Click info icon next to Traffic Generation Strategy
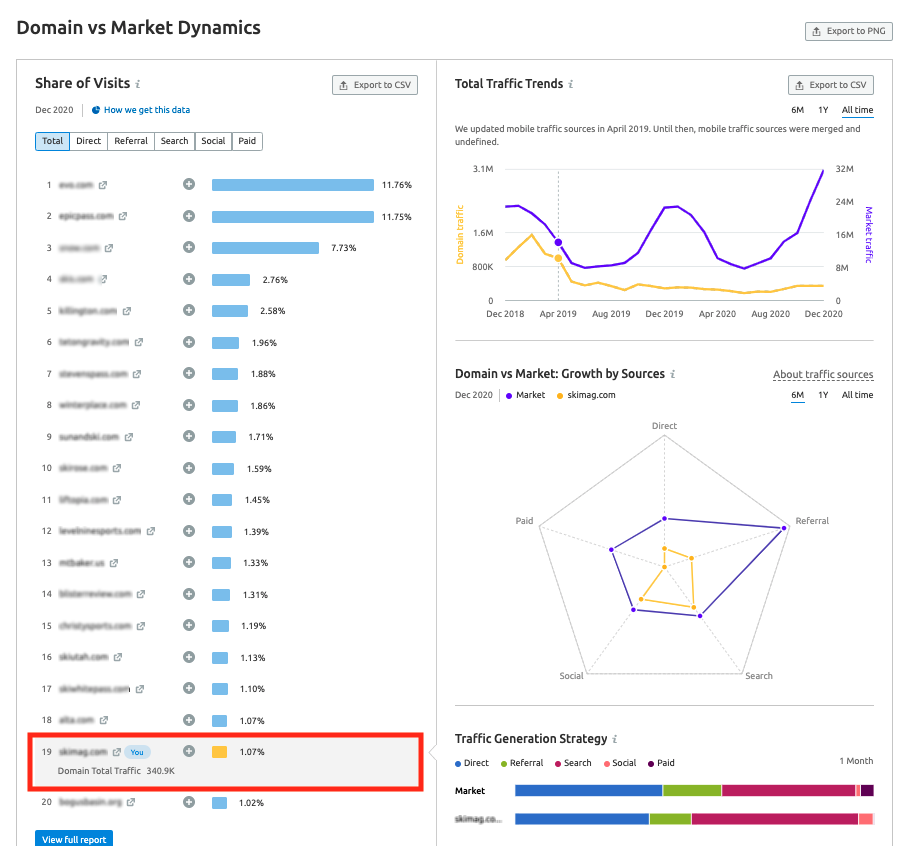The height and width of the screenshot is (848, 910). coord(614,739)
